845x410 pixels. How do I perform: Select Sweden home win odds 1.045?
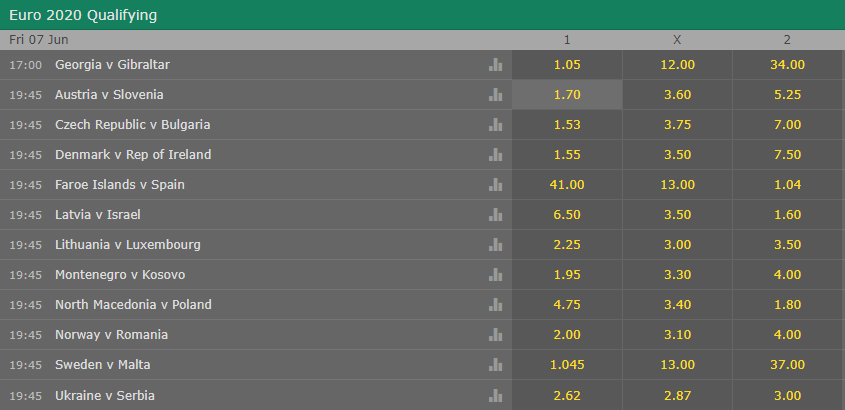tap(567, 365)
